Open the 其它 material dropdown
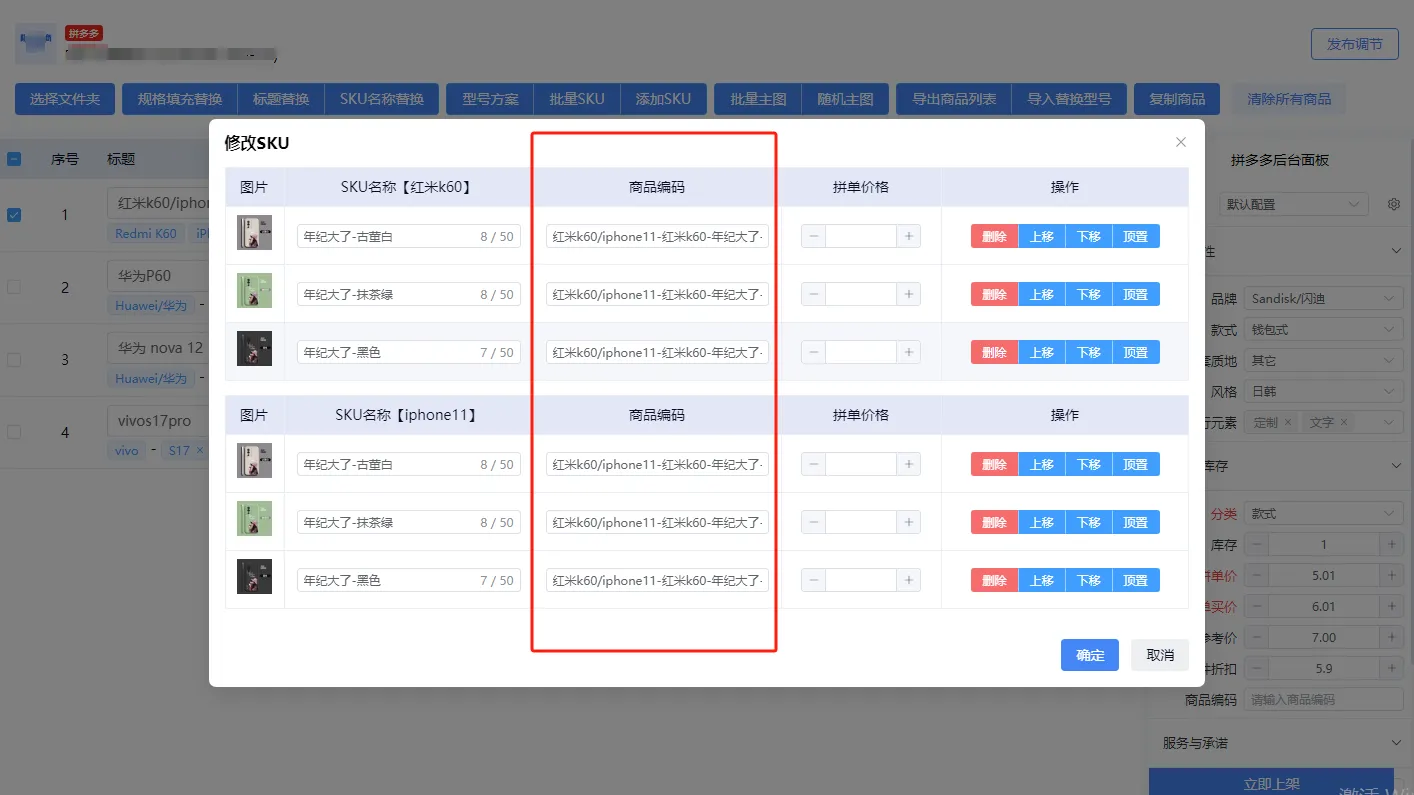Image resolution: width=1414 pixels, height=795 pixels. 1322,360
